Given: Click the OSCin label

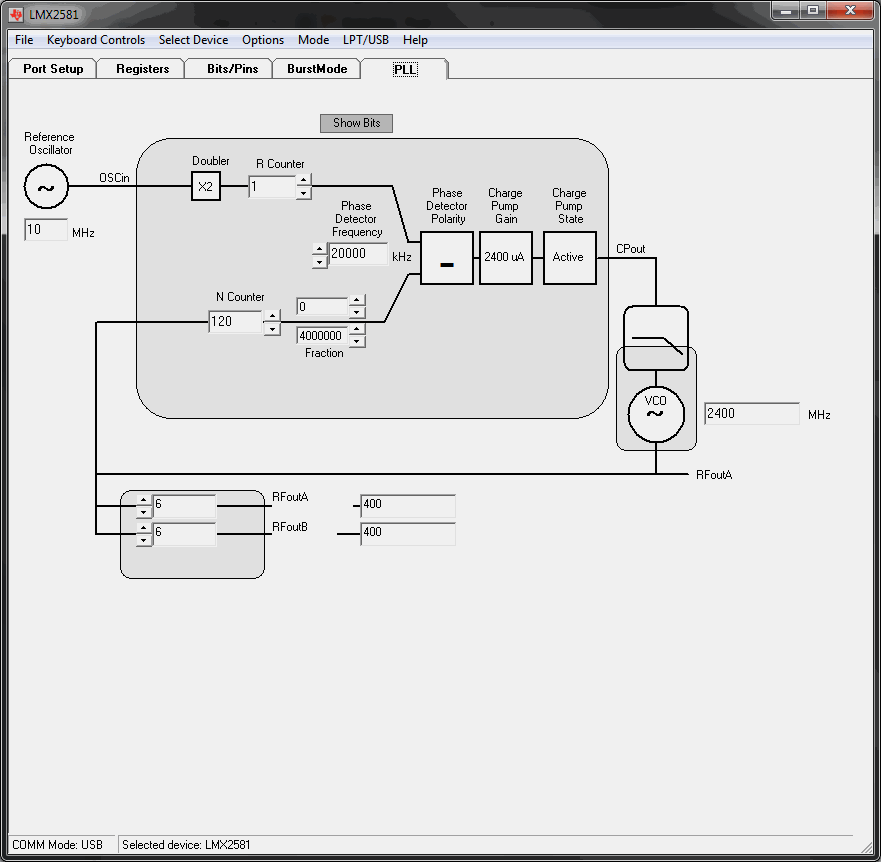Looking at the screenshot, I should click(x=114, y=178).
